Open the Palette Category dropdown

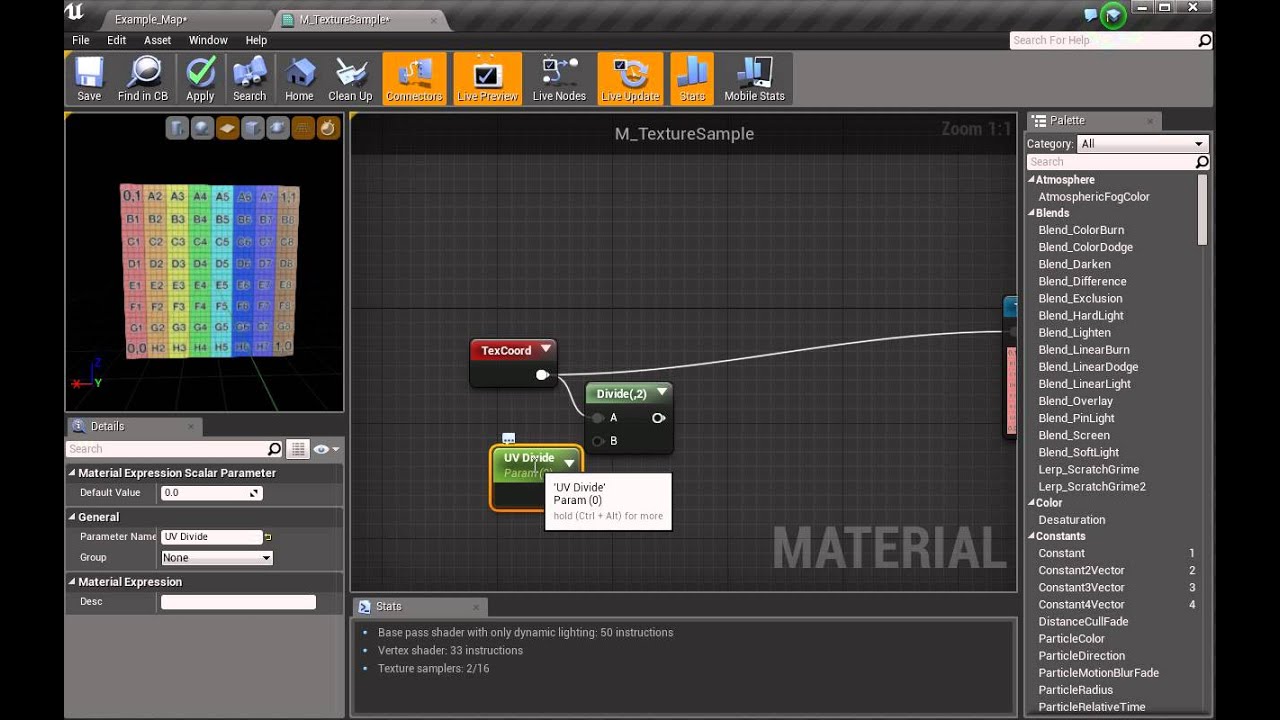click(x=1142, y=143)
